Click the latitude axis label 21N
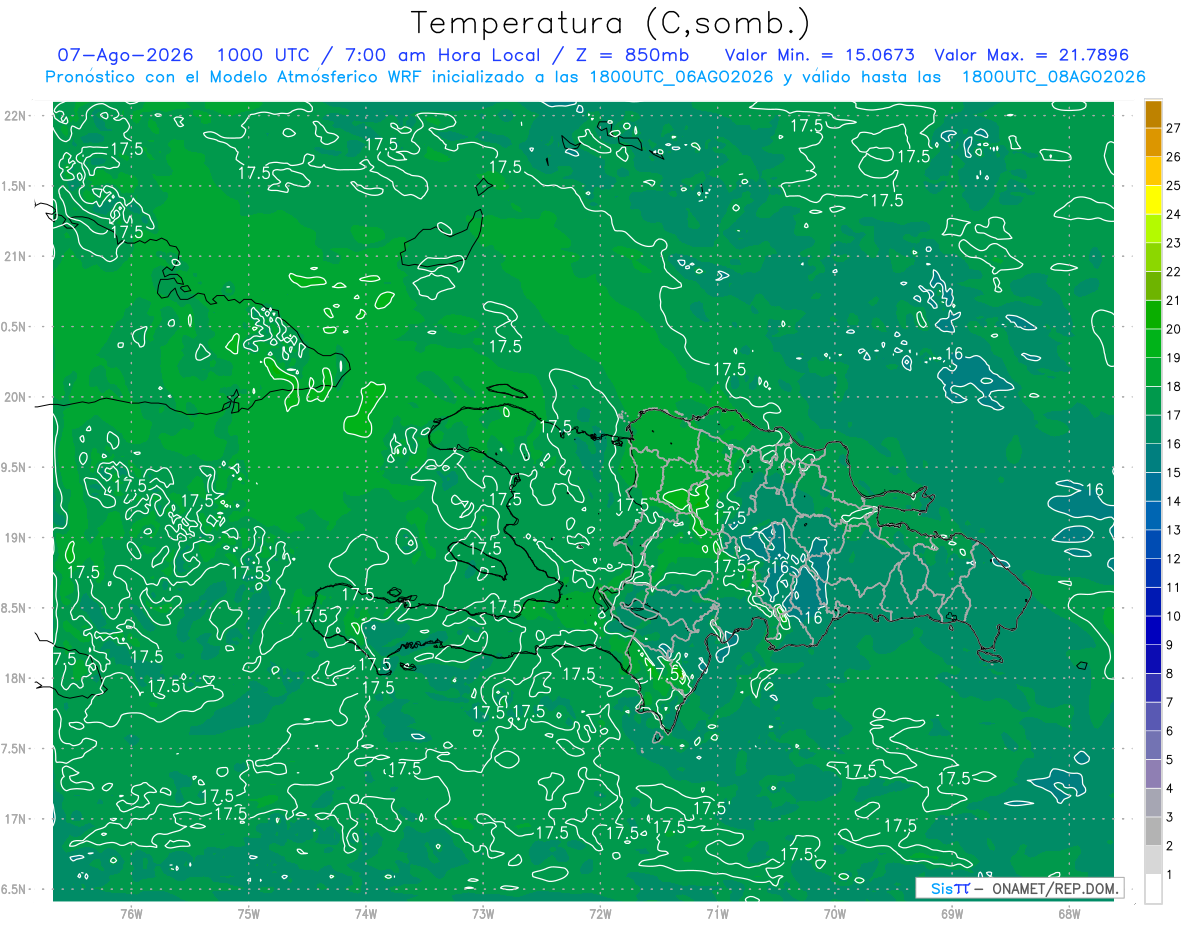The height and width of the screenshot is (927, 1200). pos(16,257)
